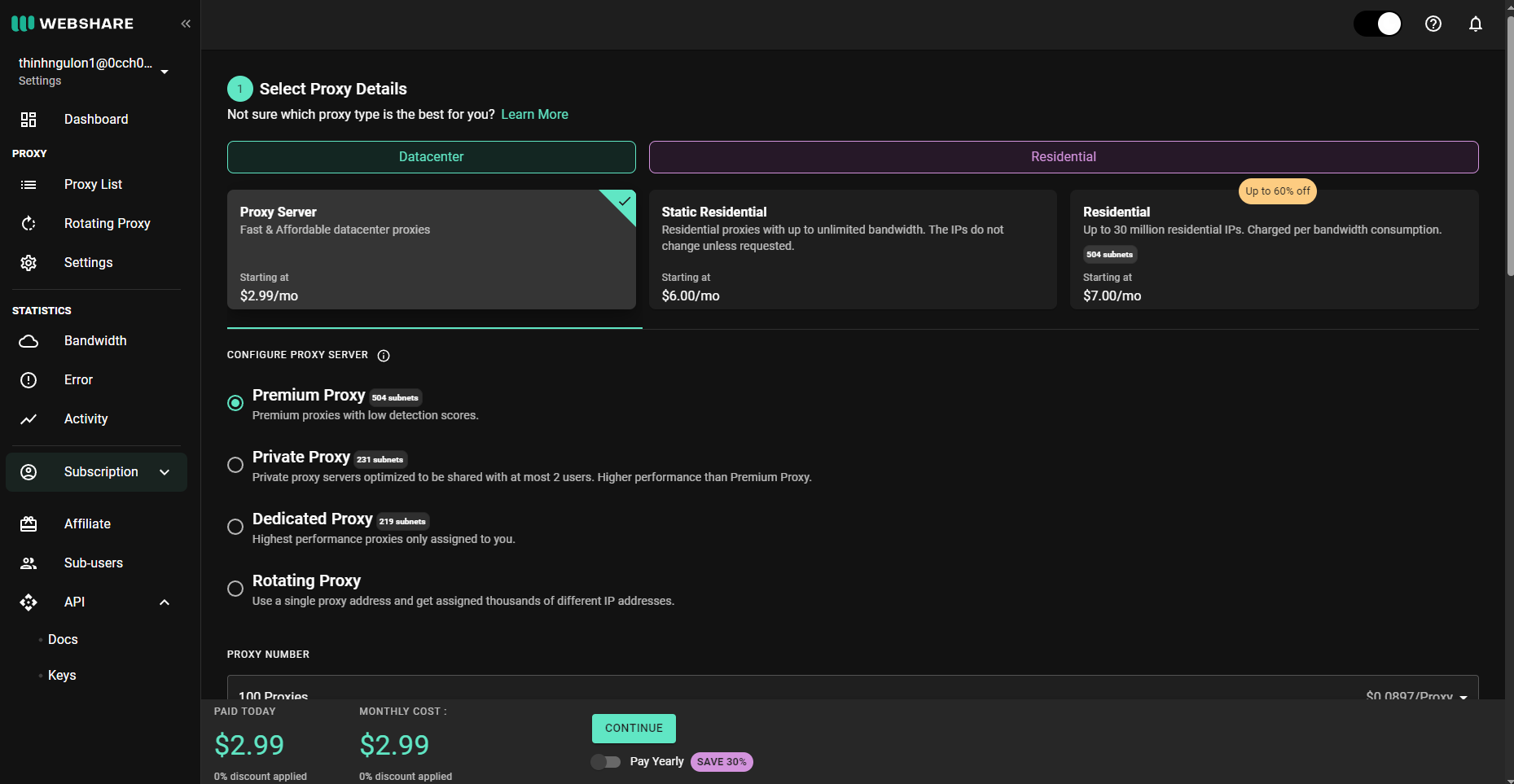Open the account dropdown arrow
This screenshot has width=1514, height=784.
pos(165,72)
